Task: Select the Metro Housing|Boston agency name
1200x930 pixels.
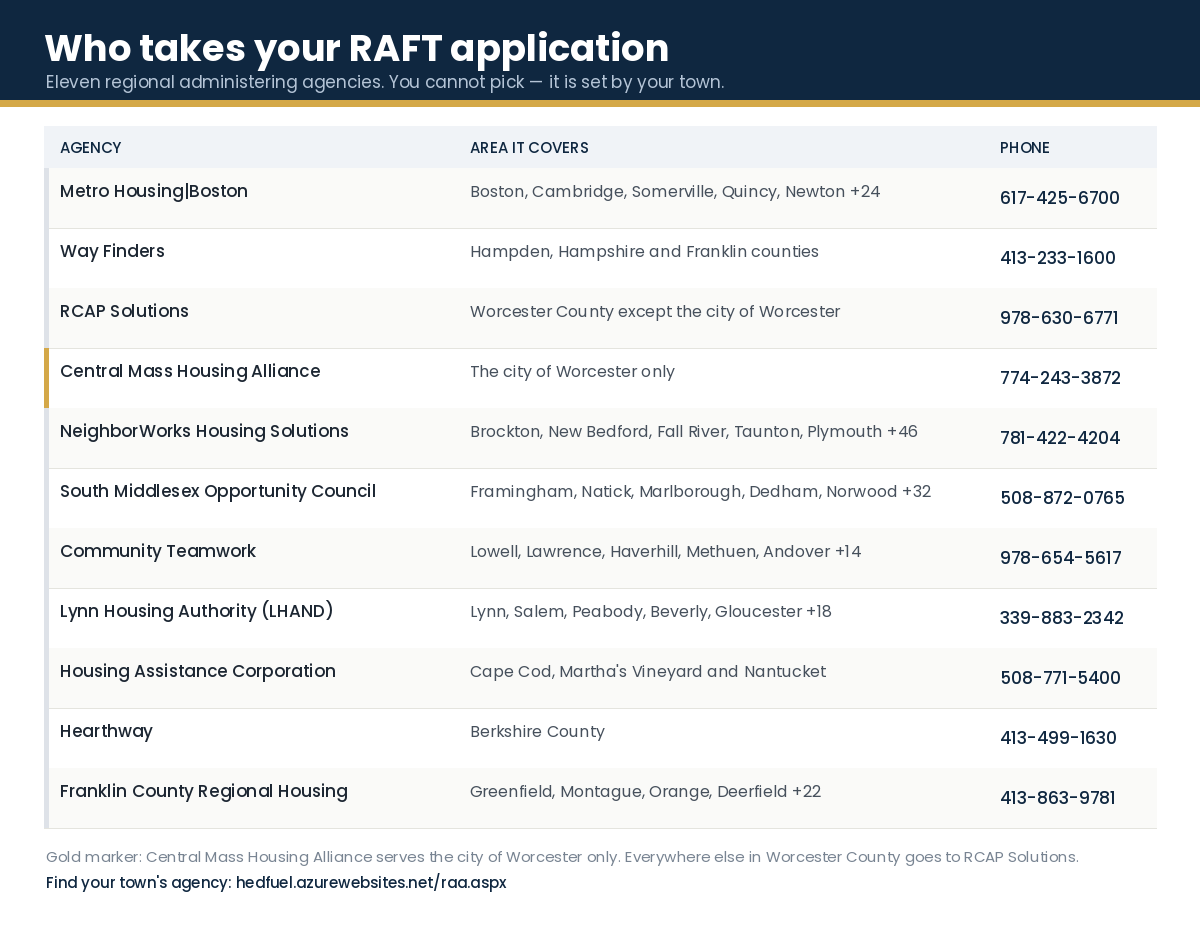Action: [x=154, y=191]
